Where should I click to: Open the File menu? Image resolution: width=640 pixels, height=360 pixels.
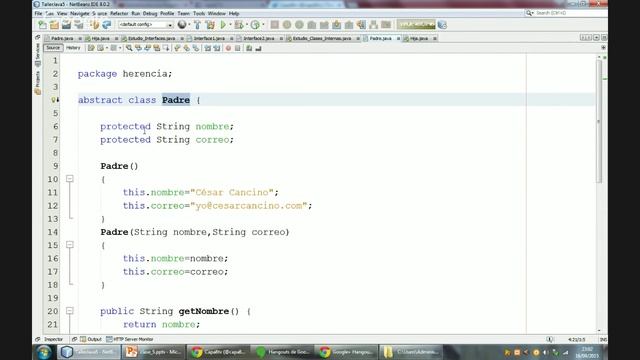coord(38,13)
